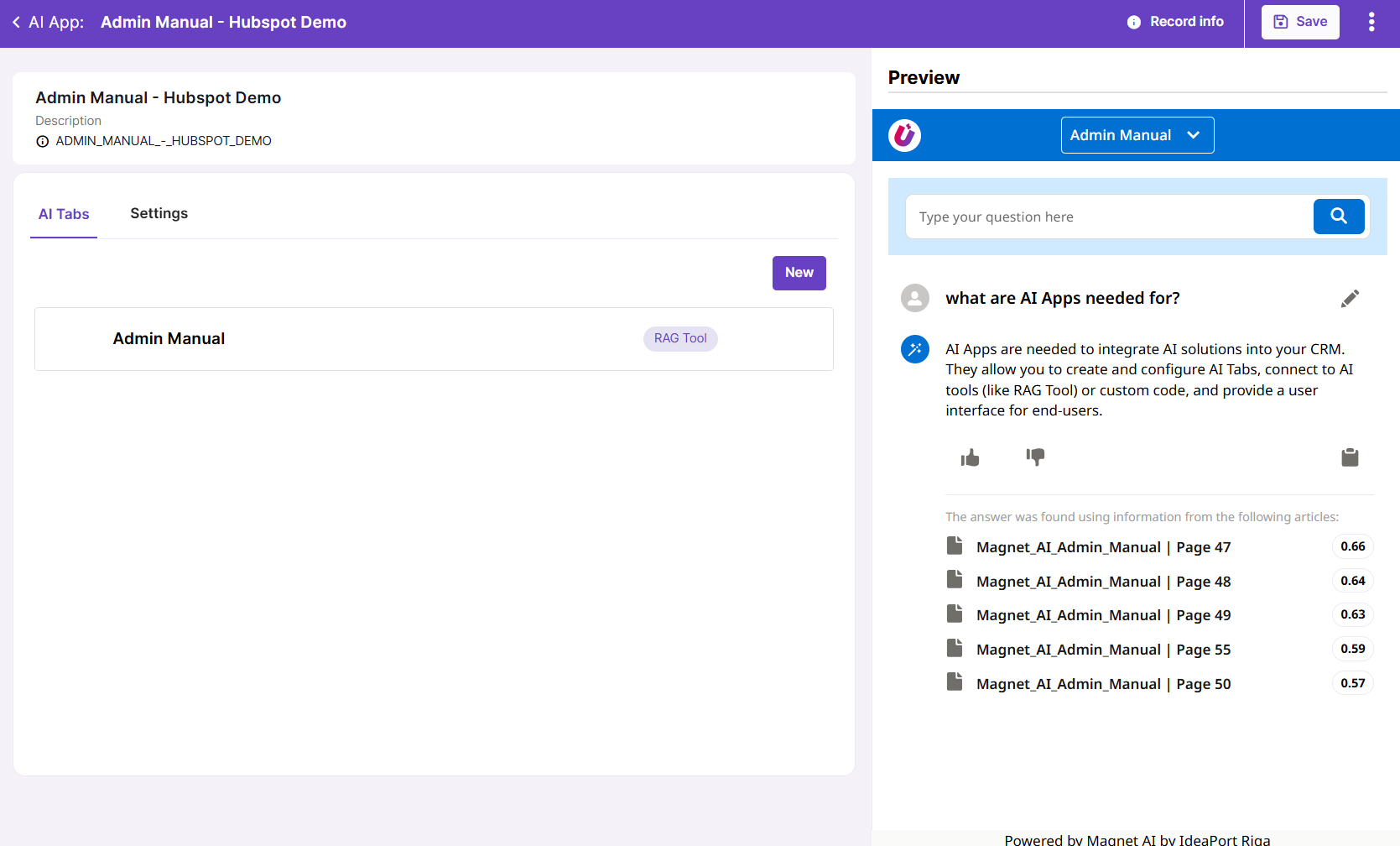The height and width of the screenshot is (846, 1400).
Task: Click the search magnifier button
Action: coord(1338,217)
